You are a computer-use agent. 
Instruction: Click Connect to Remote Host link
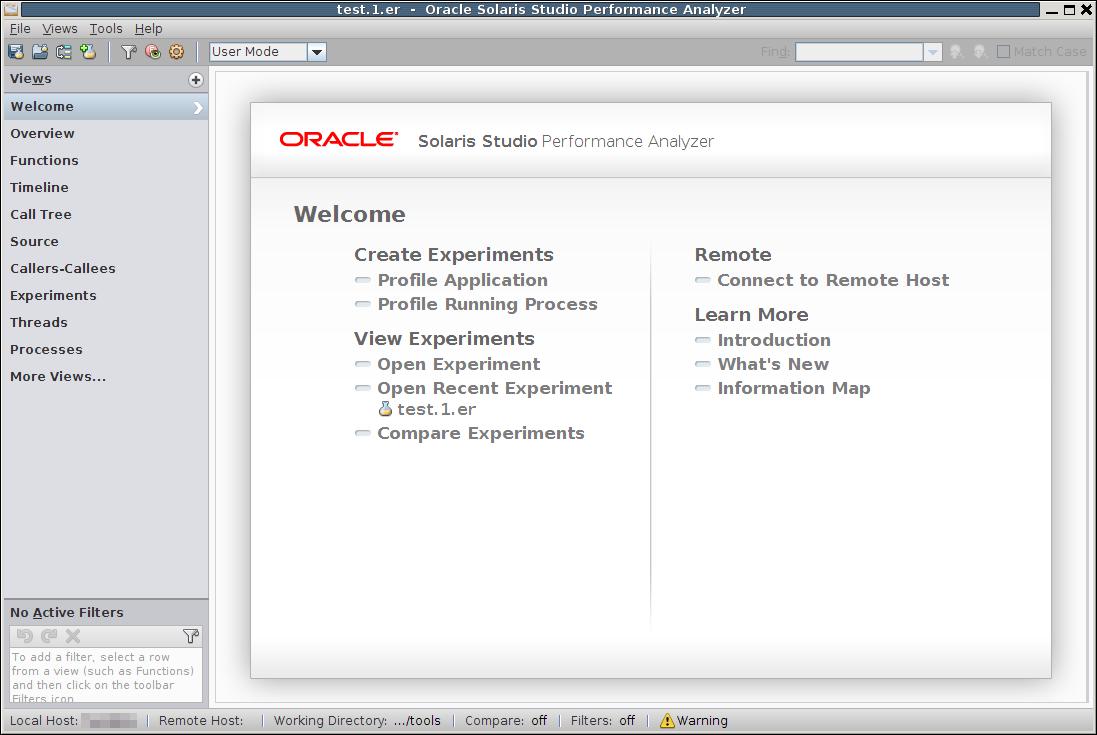point(833,280)
